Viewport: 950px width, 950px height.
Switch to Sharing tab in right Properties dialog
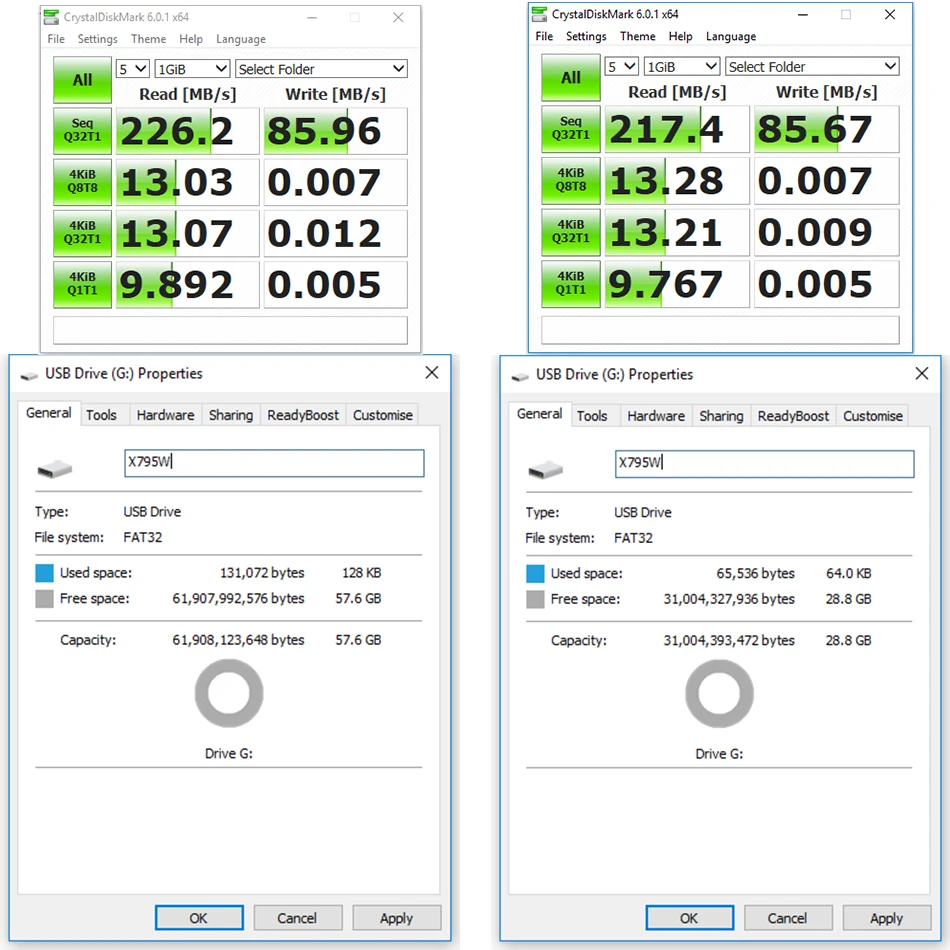(x=721, y=416)
